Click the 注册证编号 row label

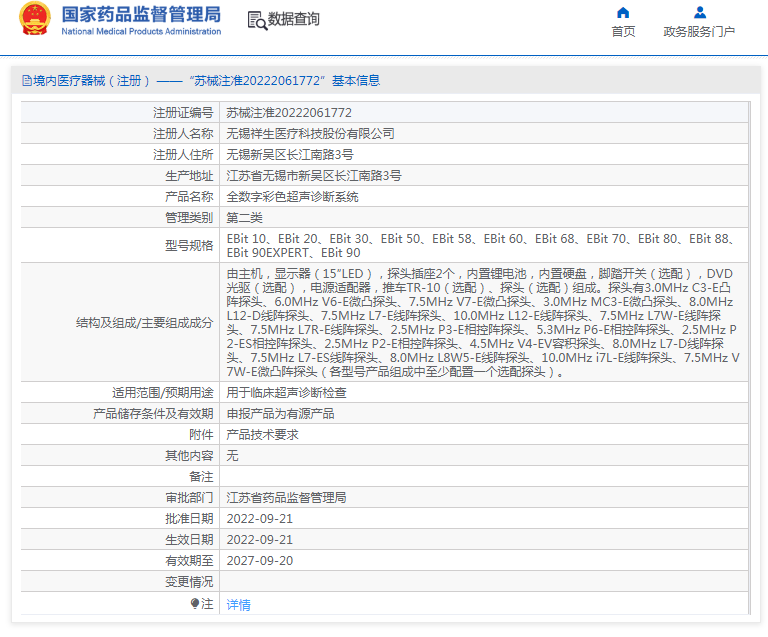(x=183, y=113)
